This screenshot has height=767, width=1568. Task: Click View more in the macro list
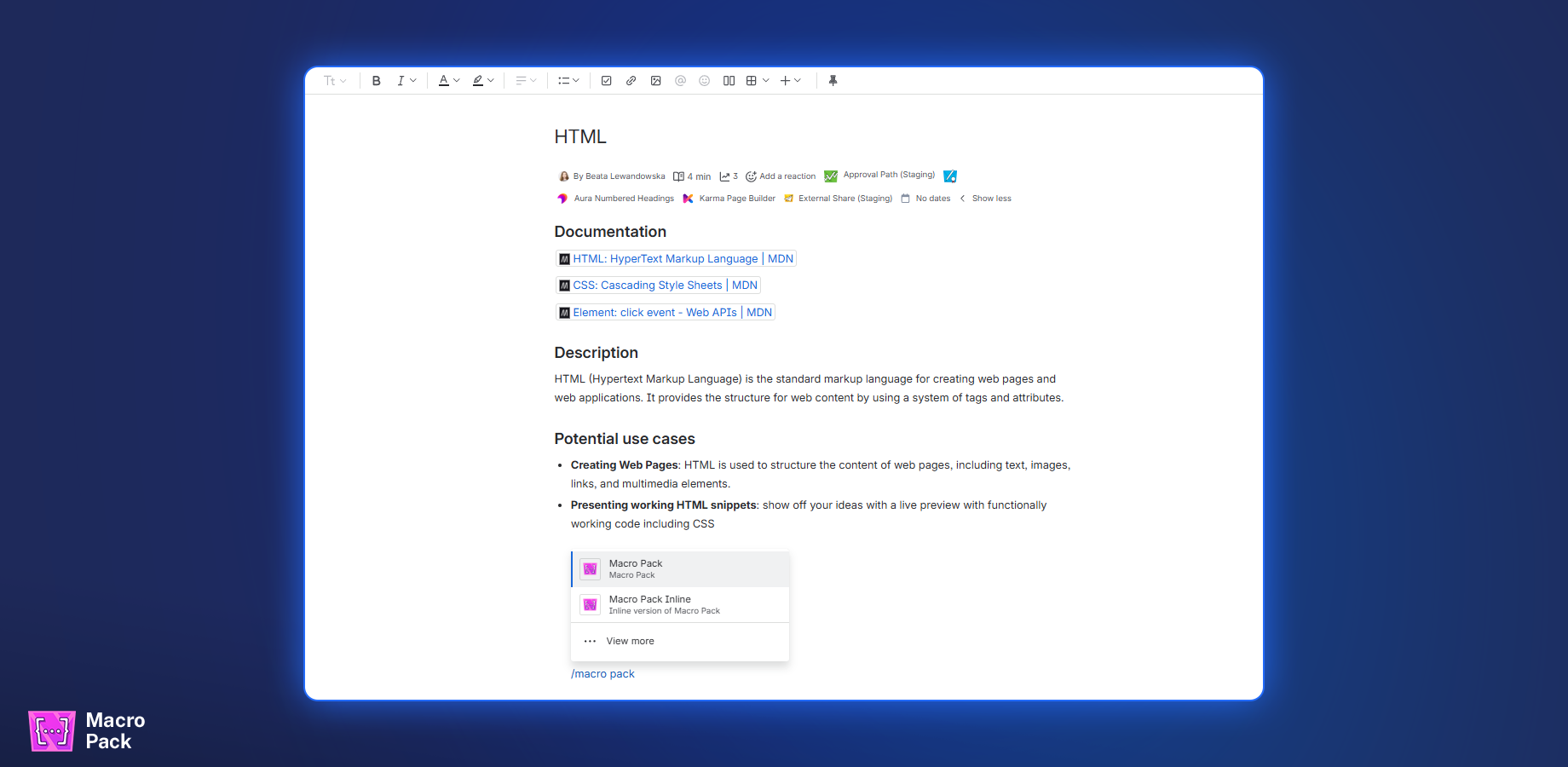click(680, 642)
